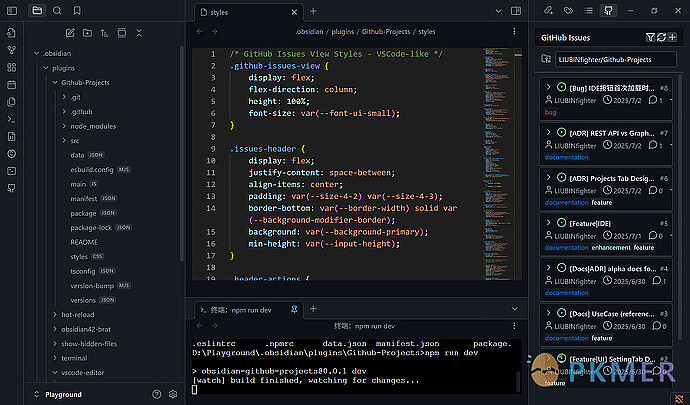The height and width of the screenshot is (405, 690).
Task: Open the backlinks tab in right sidebar
Action: [x=548, y=11]
